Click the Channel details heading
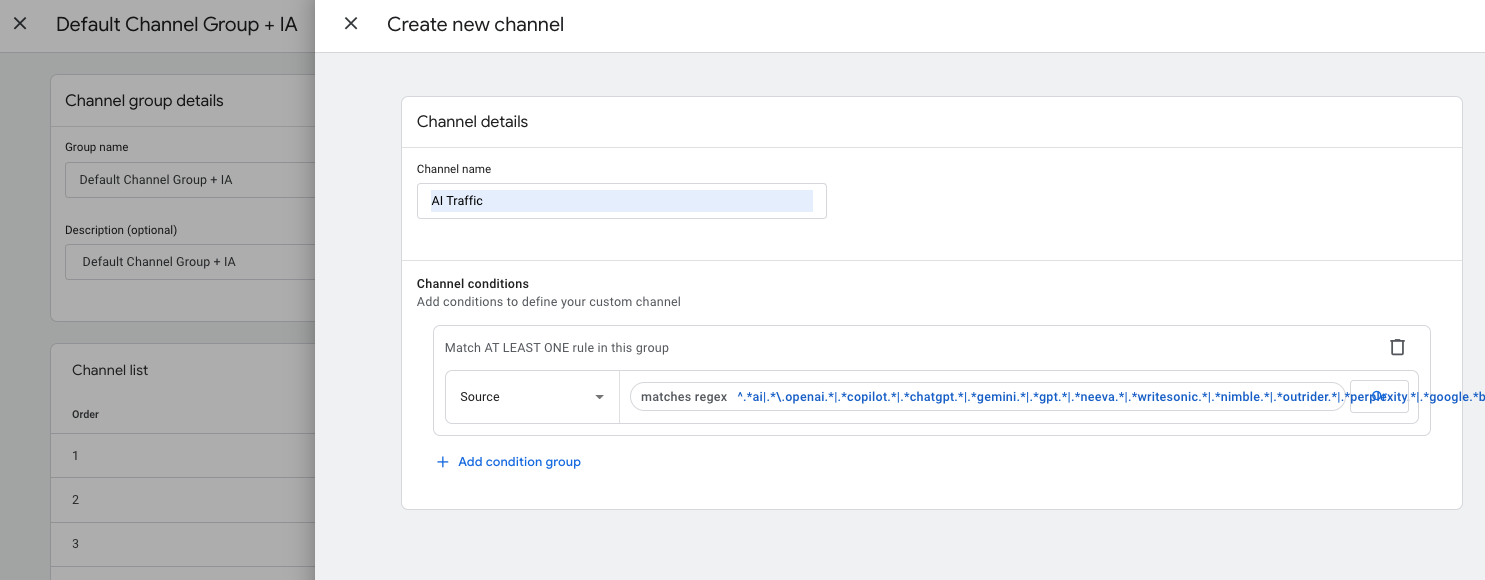The height and width of the screenshot is (580, 1485). click(x=472, y=122)
